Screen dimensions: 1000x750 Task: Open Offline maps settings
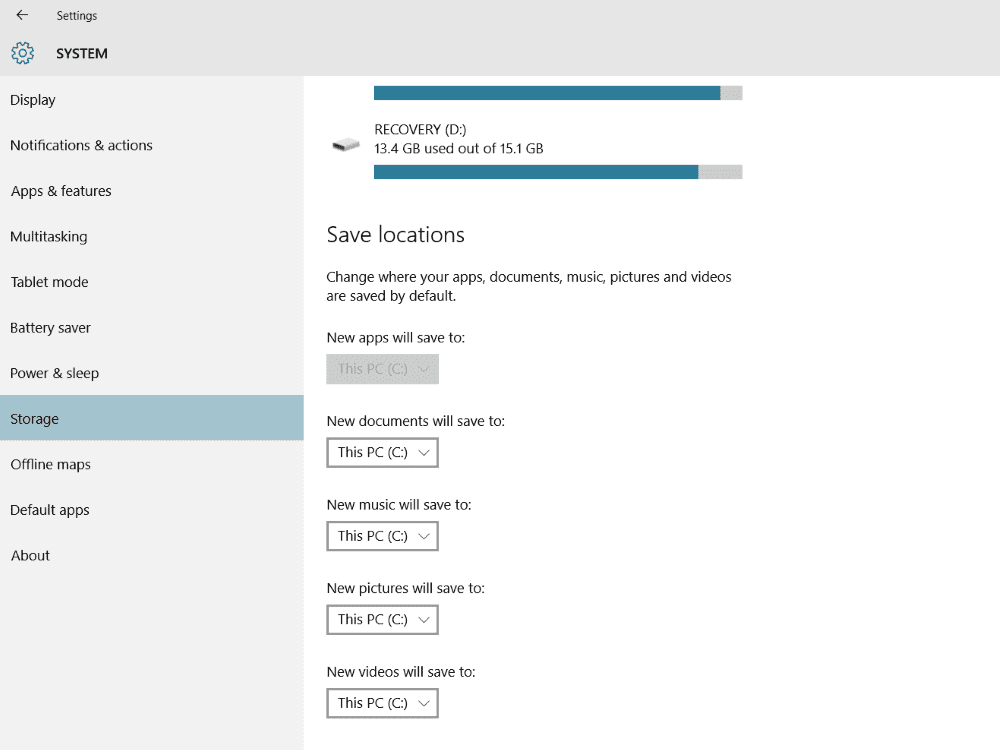coord(152,464)
